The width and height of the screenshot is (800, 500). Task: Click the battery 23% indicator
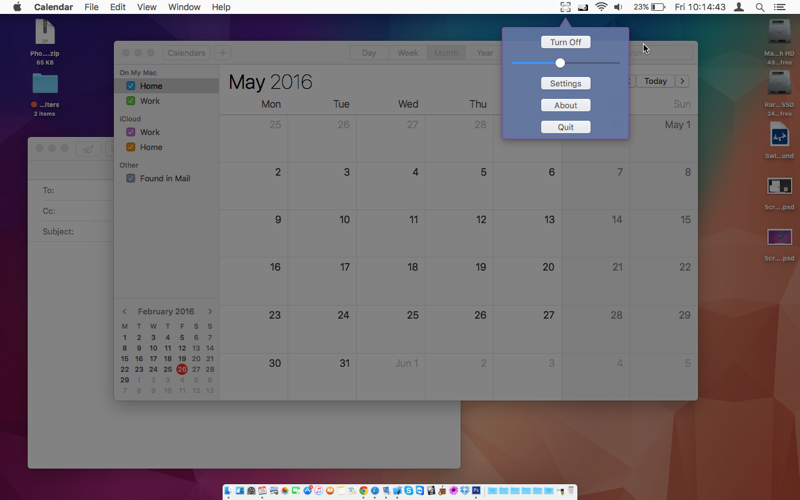[x=649, y=7]
